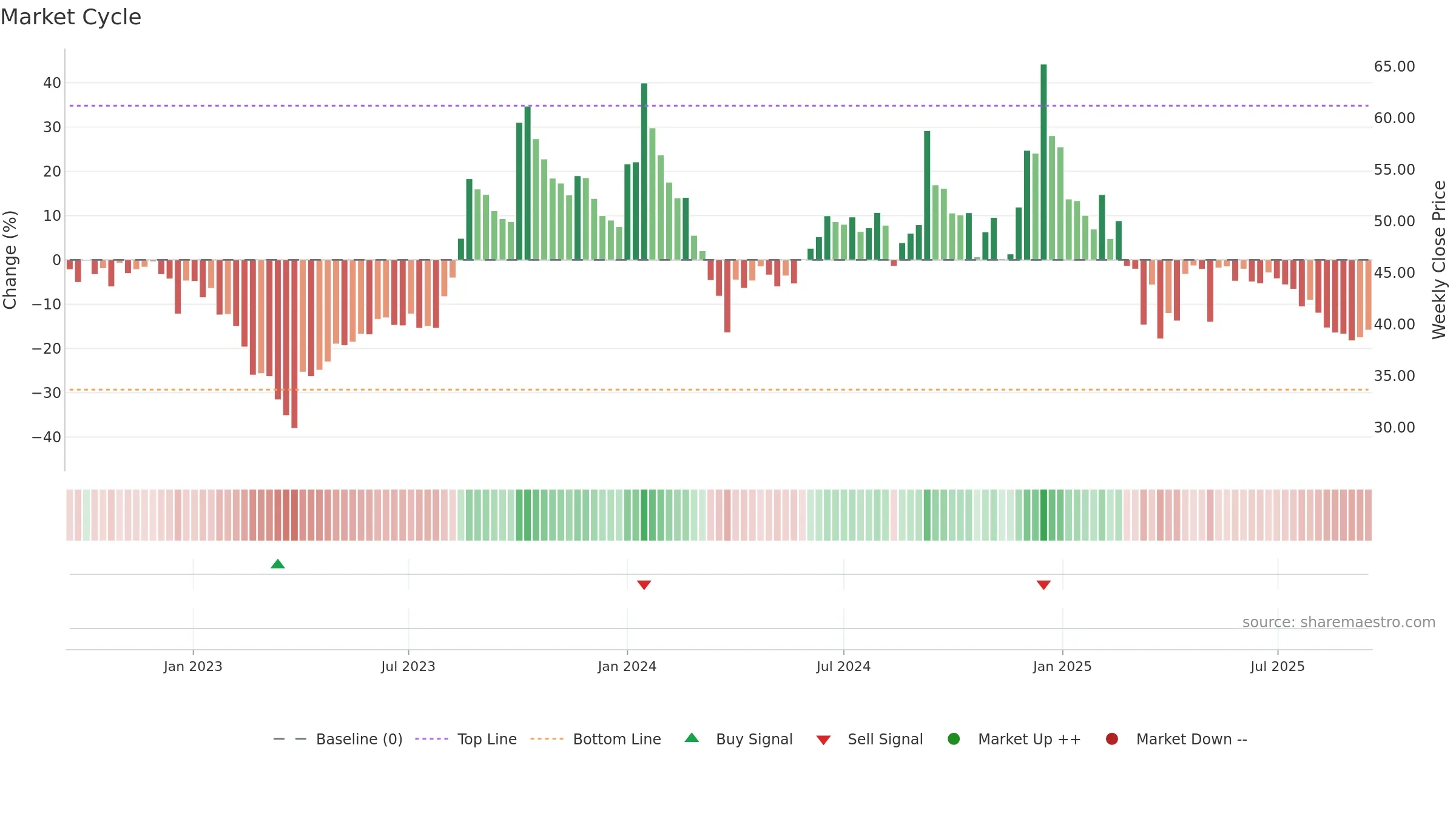Click the 30.00 price tick label

1395,428
